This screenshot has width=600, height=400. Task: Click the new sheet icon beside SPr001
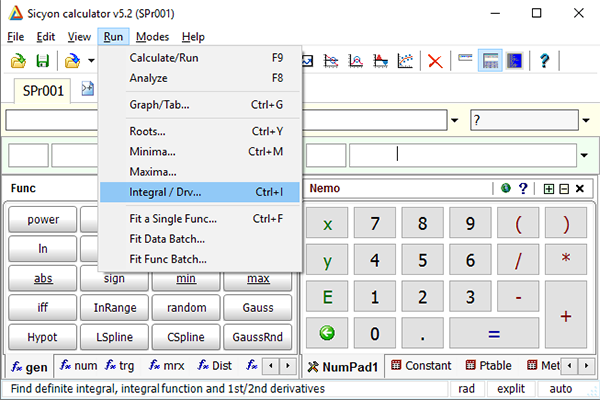click(x=88, y=88)
